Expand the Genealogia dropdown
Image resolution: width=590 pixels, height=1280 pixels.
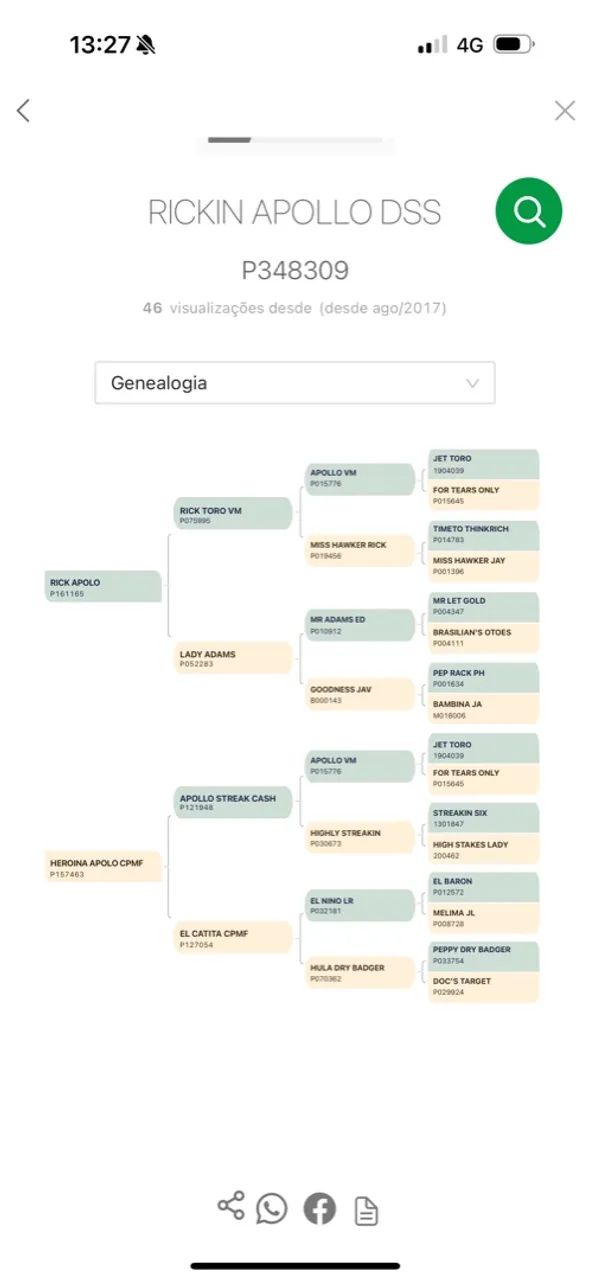coord(295,383)
